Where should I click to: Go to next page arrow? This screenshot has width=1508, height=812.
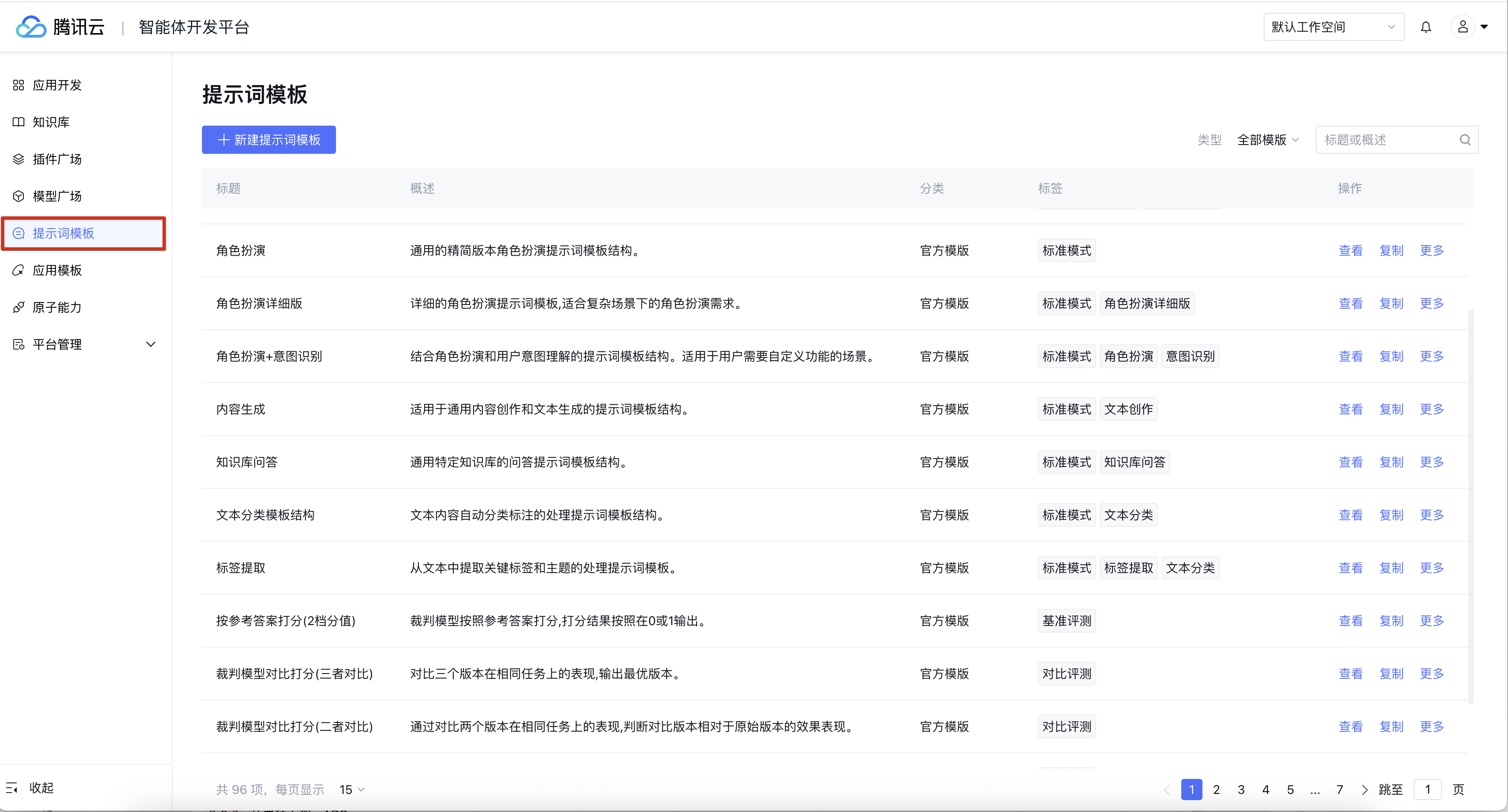(1364, 789)
